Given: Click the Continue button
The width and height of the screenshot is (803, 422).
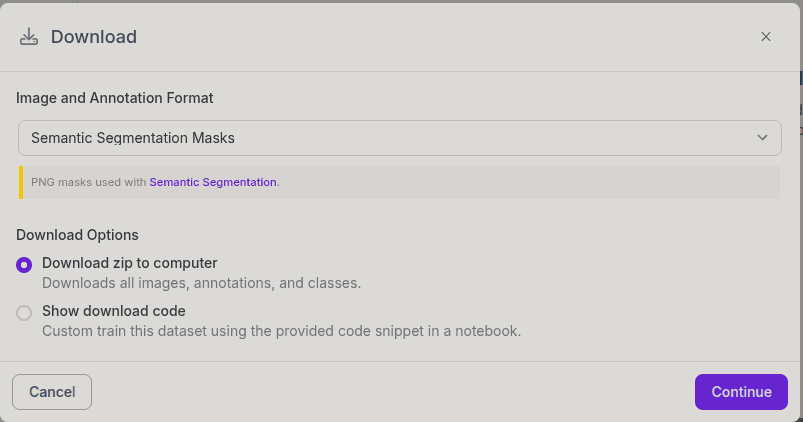Looking at the screenshot, I should tap(741, 392).
